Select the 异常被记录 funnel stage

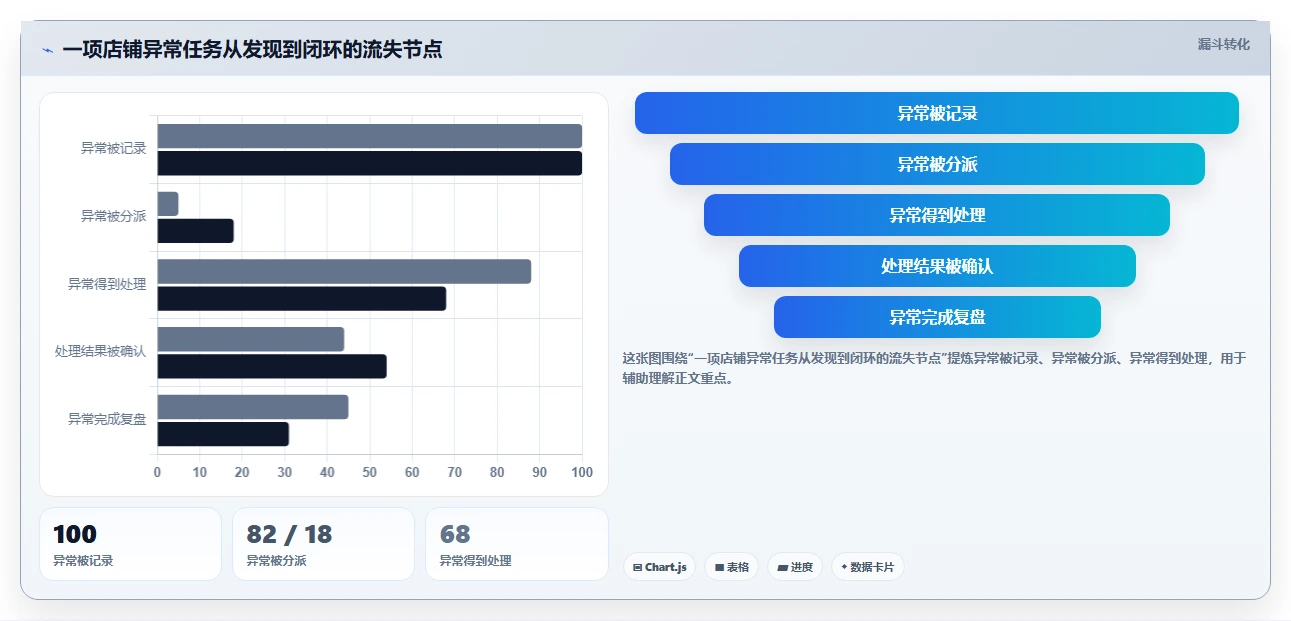point(937,113)
